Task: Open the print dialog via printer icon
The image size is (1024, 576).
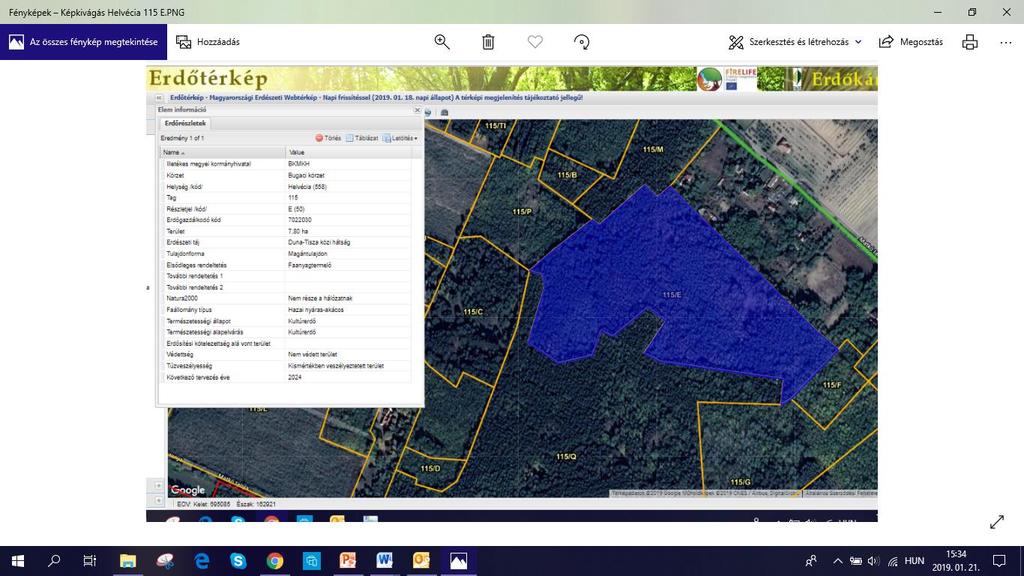Action: [970, 42]
